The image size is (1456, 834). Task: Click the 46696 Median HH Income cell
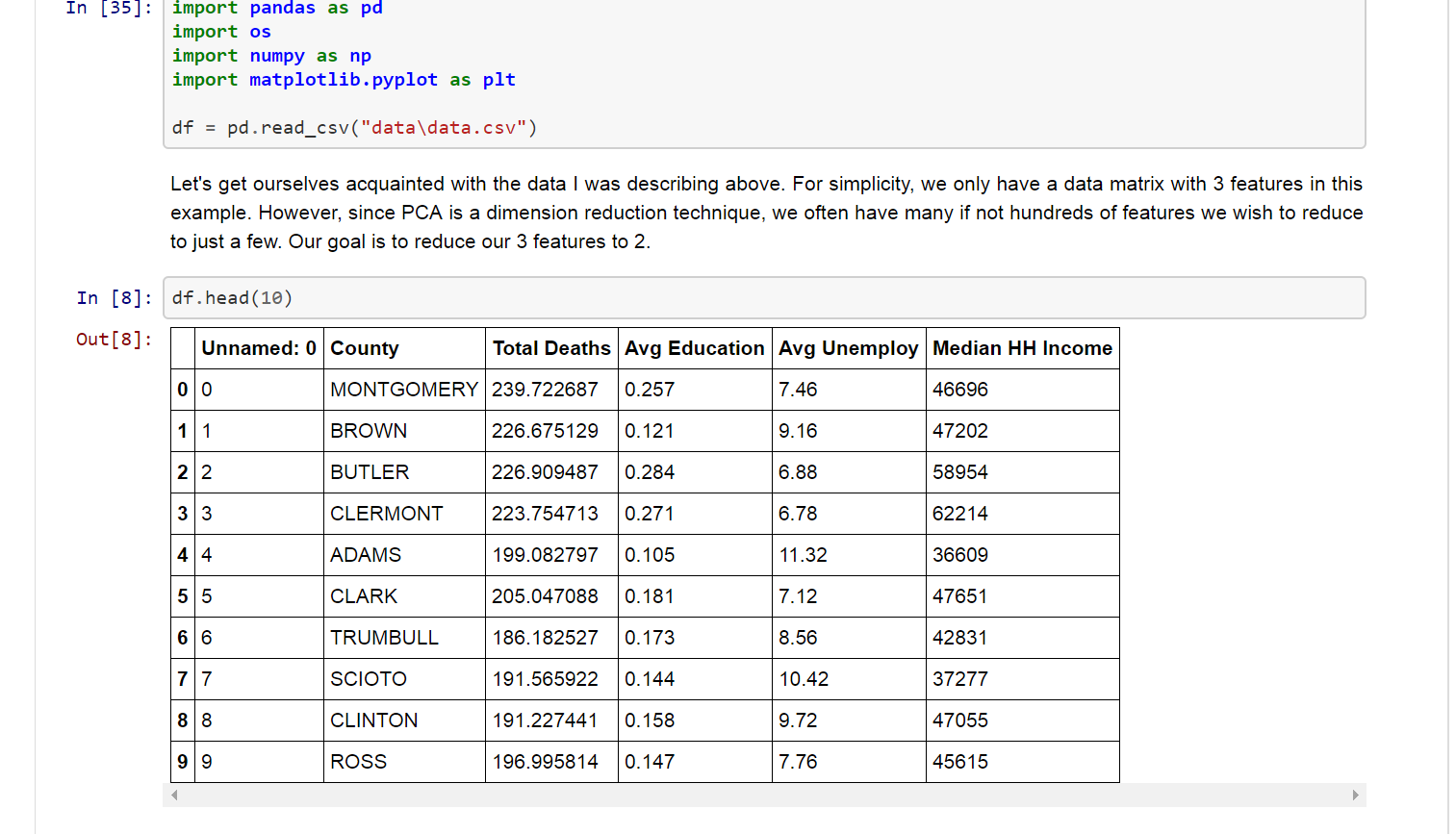coord(1022,390)
